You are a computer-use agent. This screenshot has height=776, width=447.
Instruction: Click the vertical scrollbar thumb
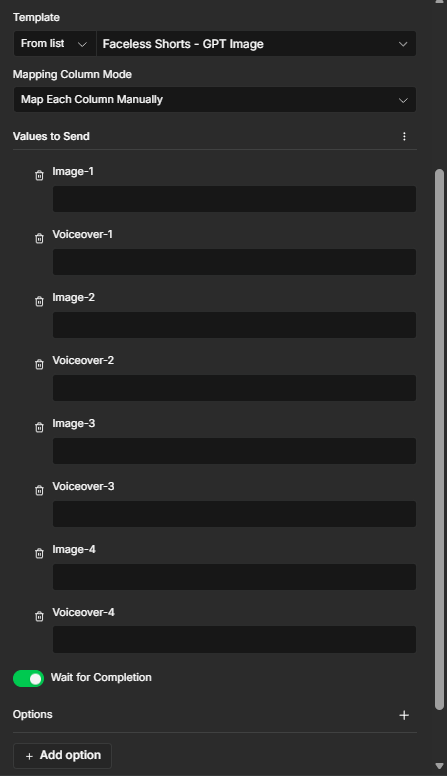tap(439, 439)
